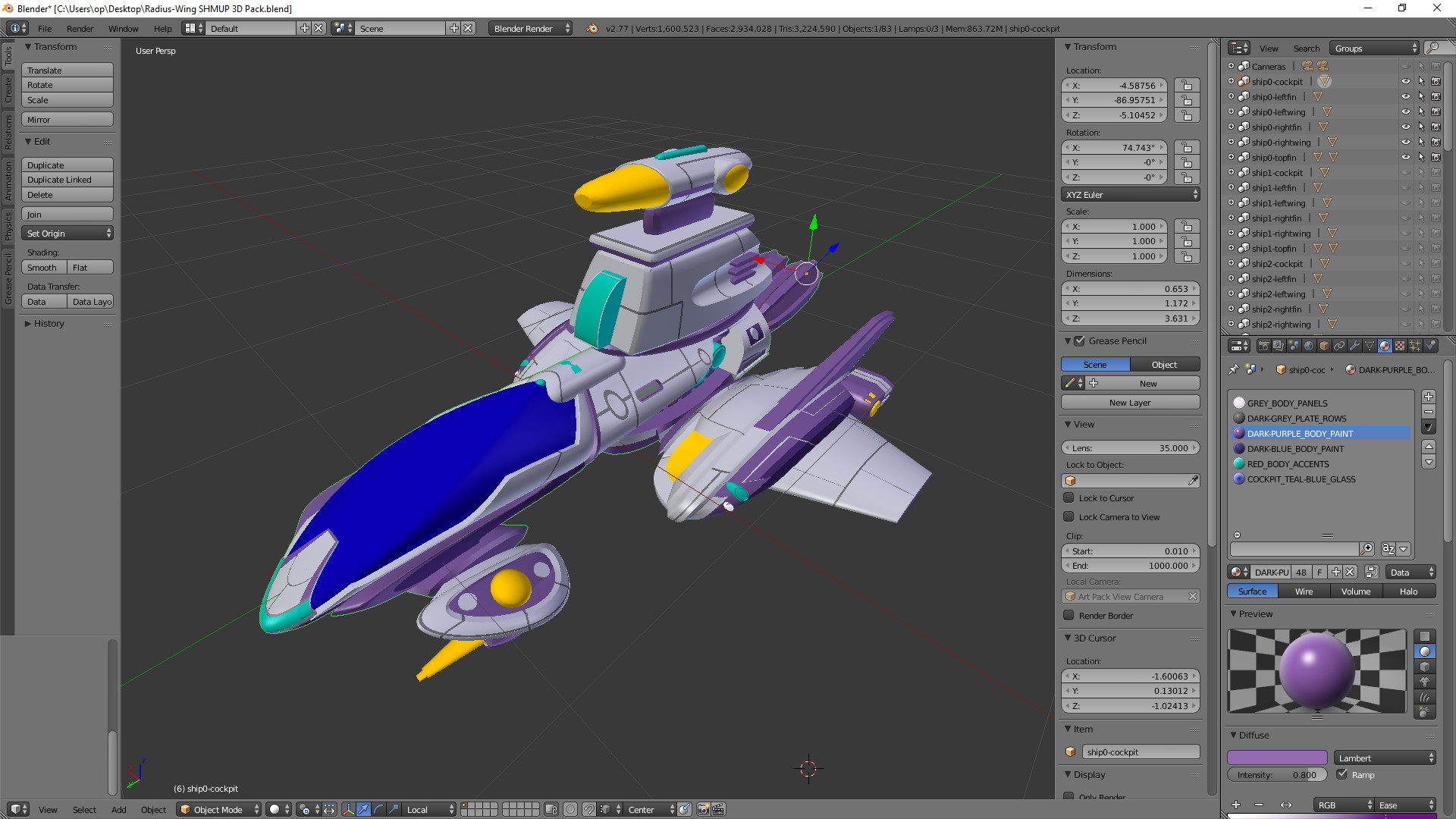Select the World properties icon
The height and width of the screenshot is (819, 1456).
1310,346
